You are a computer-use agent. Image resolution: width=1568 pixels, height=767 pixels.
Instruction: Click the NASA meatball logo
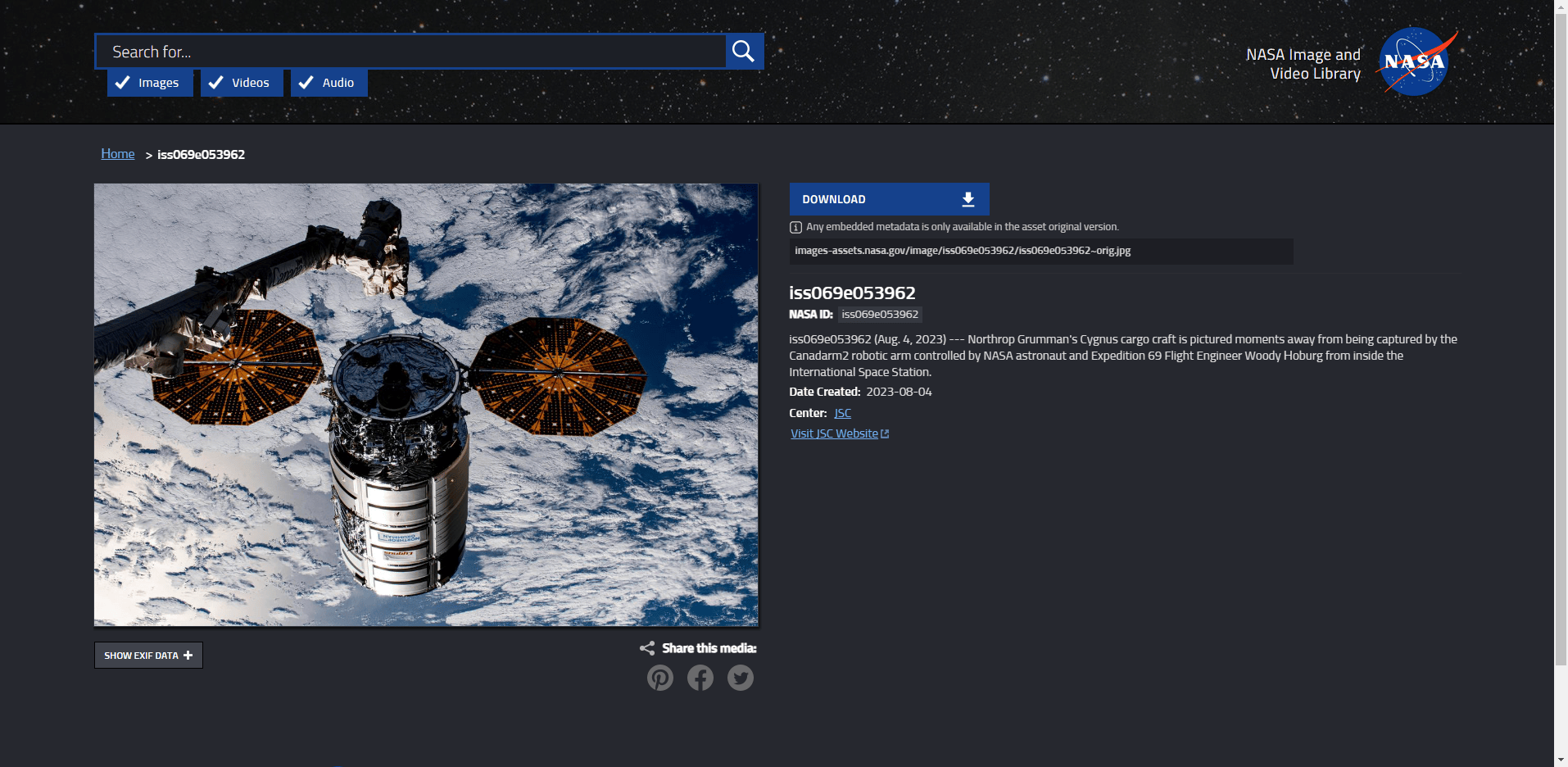[x=1413, y=61]
